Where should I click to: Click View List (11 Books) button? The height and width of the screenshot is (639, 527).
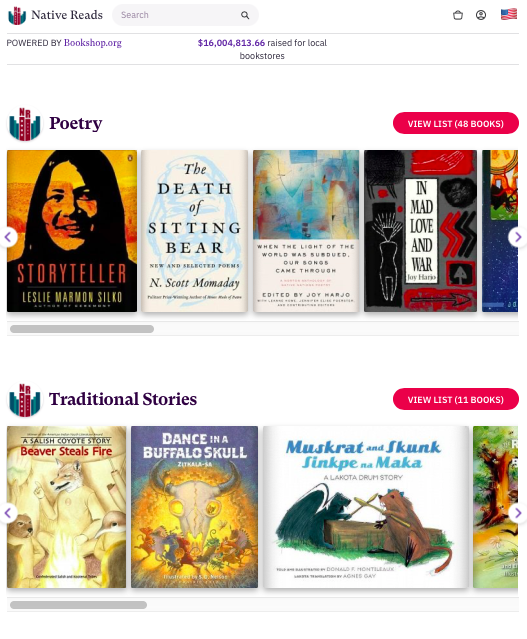coord(456,399)
